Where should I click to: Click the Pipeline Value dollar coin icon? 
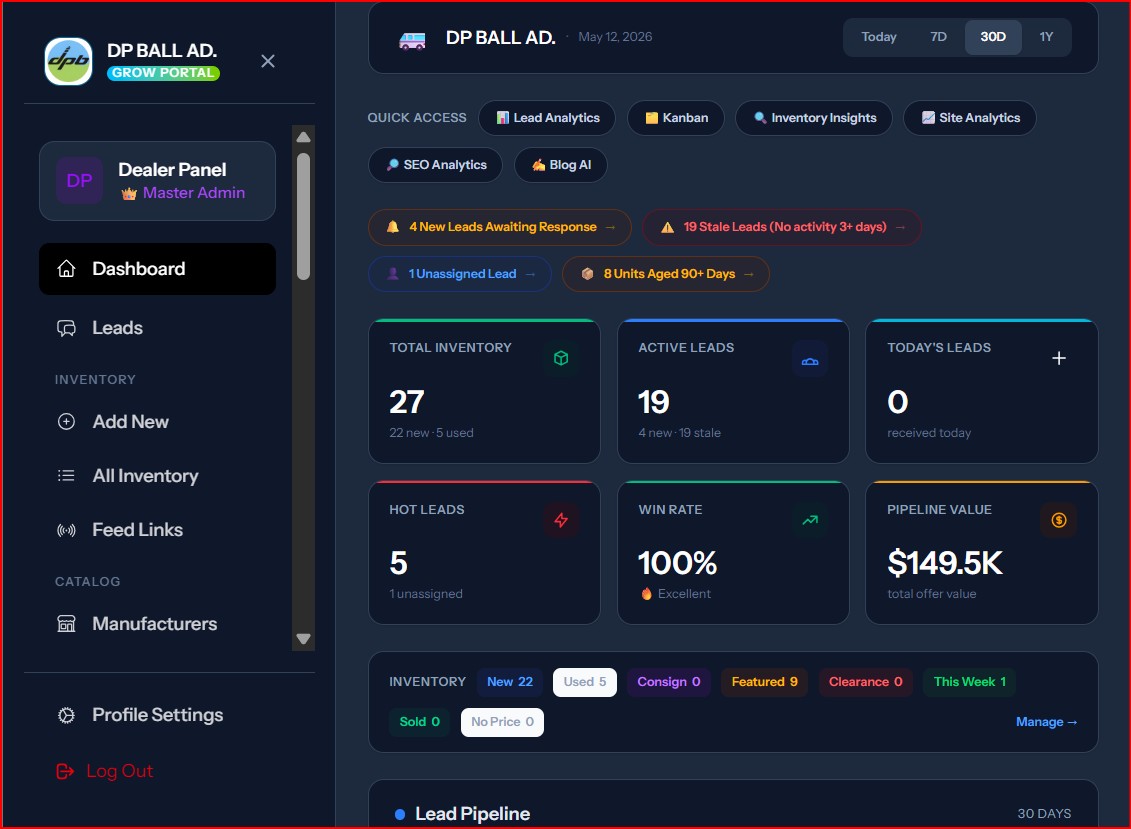[1059, 520]
